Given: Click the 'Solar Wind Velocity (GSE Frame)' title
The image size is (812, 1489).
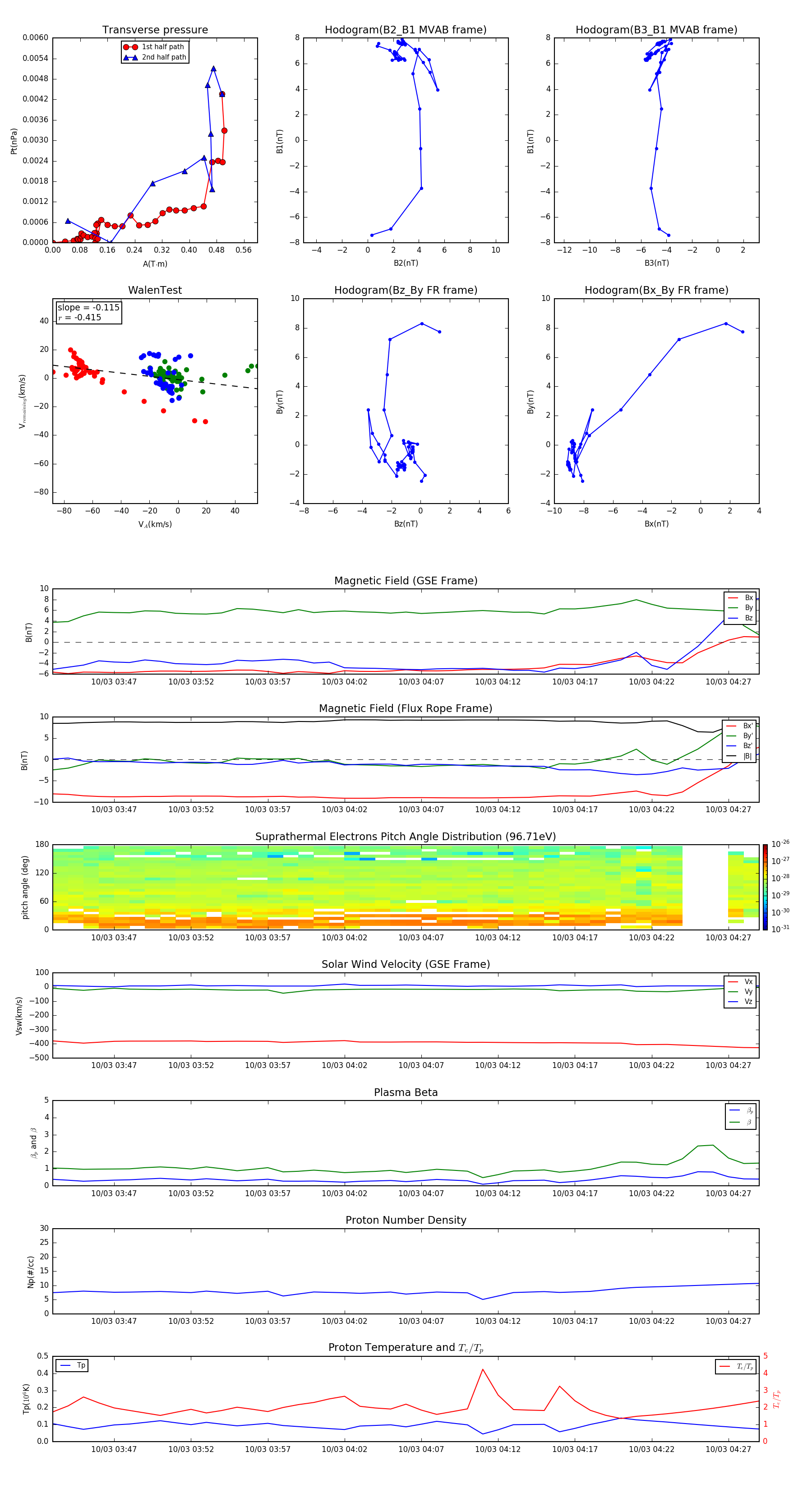Looking at the screenshot, I should (406, 965).
